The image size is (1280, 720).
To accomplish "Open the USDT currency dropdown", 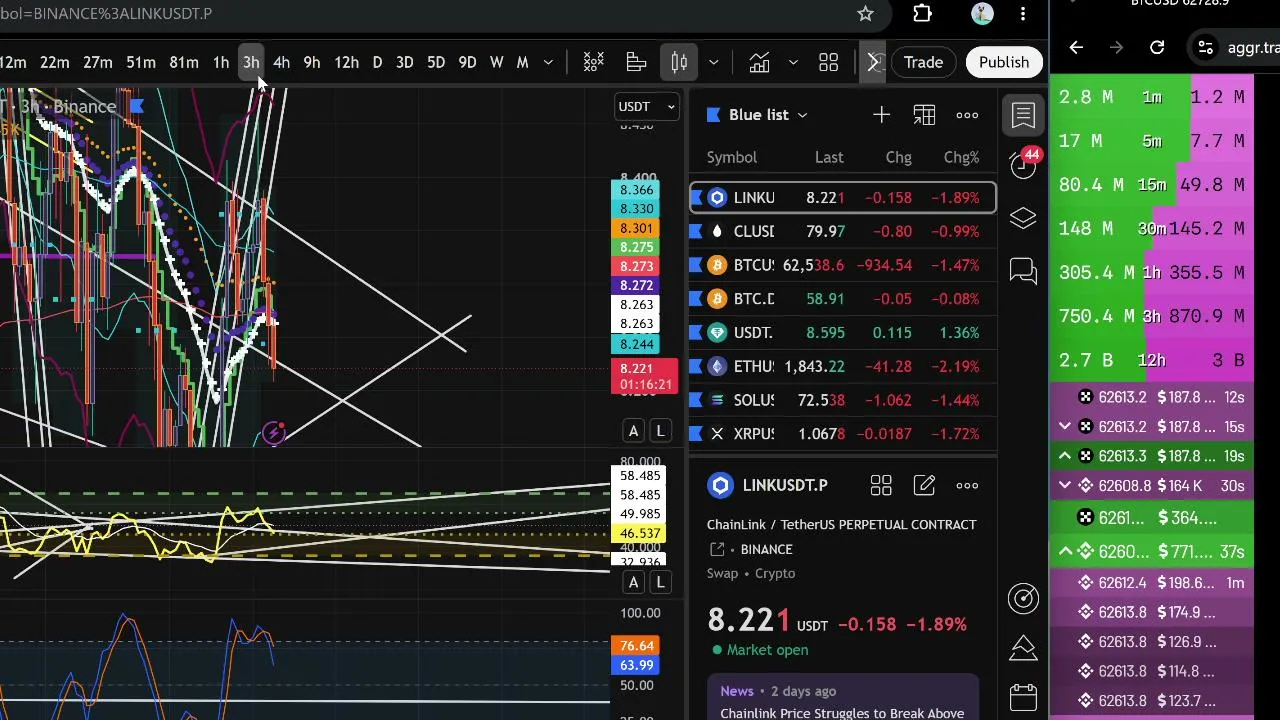I will click(647, 106).
